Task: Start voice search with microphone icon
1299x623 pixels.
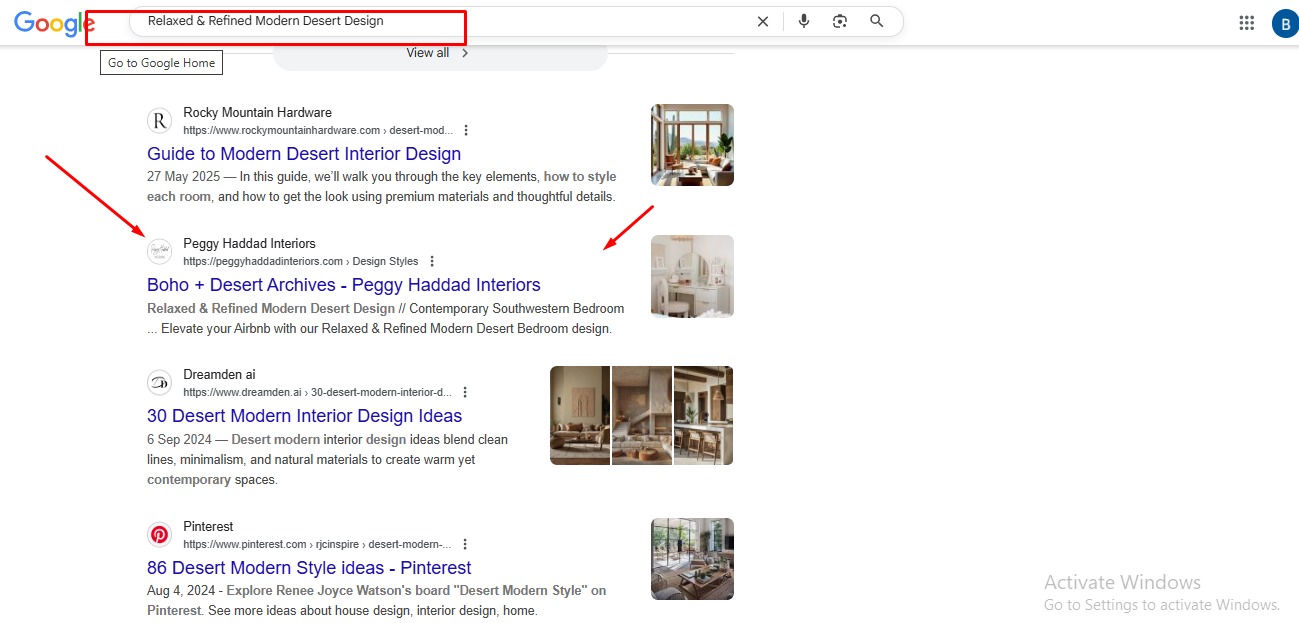Action: click(804, 21)
